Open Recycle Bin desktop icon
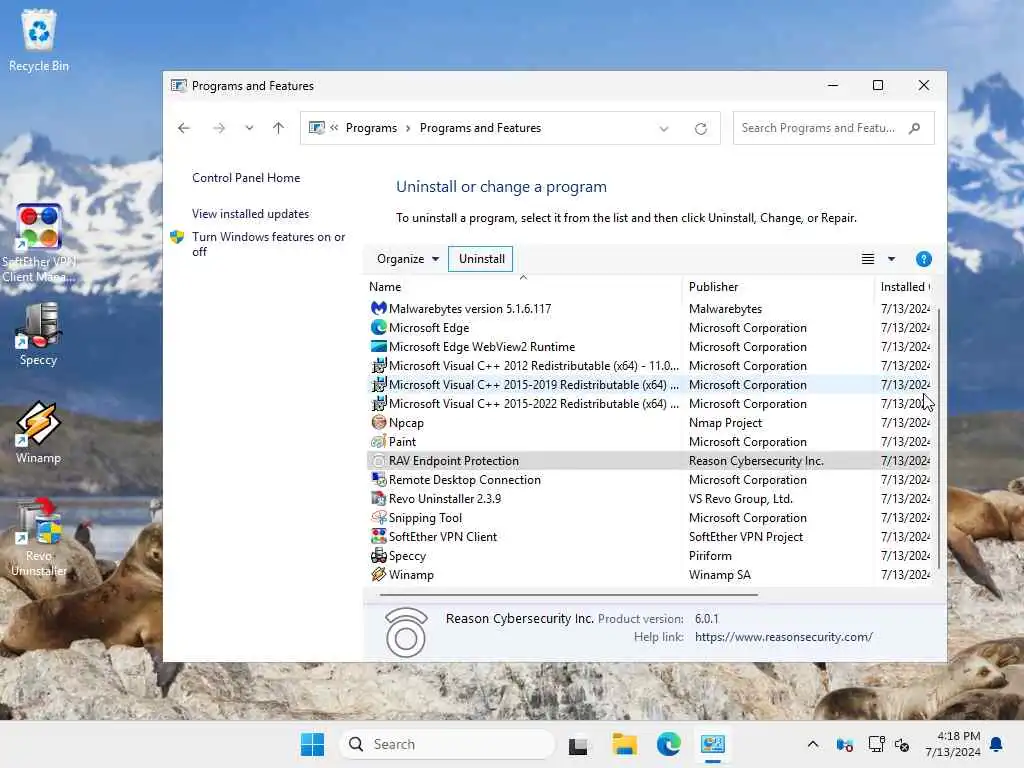Screen dimensions: 1024x768 point(39,40)
